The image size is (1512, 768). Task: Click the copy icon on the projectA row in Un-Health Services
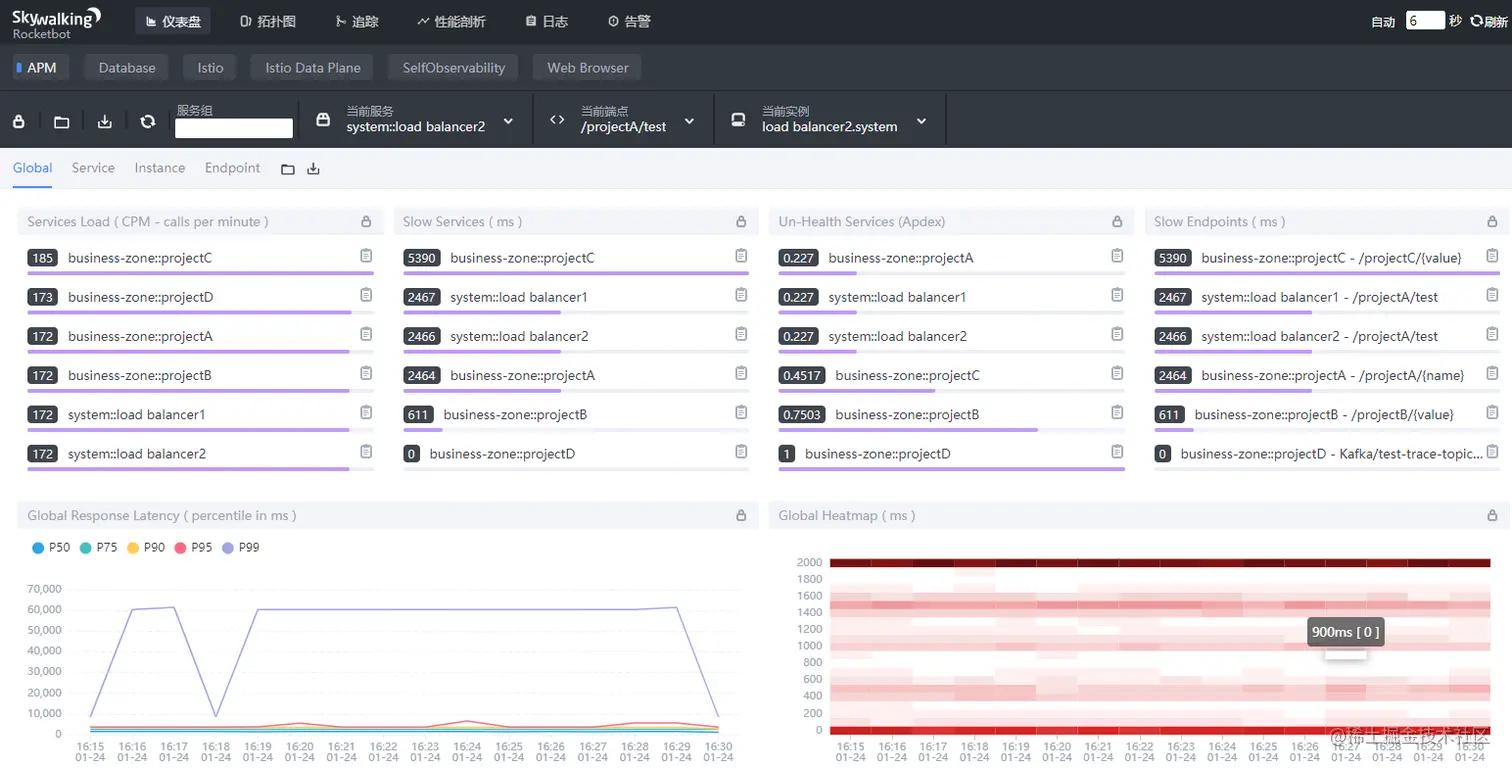(1117, 256)
